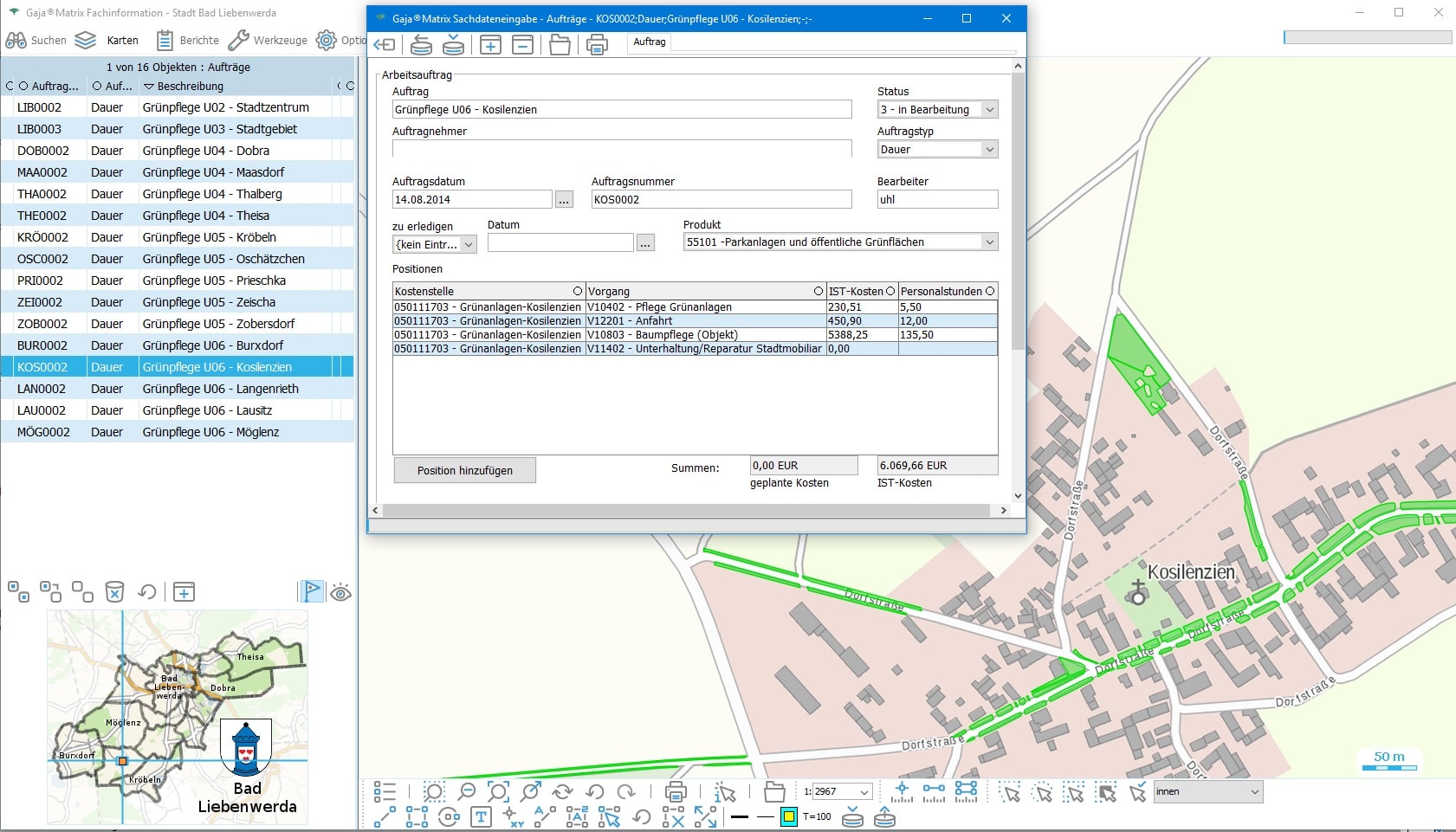Click the add record plus icon in dialog
Image resolution: width=1456 pixels, height=832 pixels.
pyautogui.click(x=490, y=45)
